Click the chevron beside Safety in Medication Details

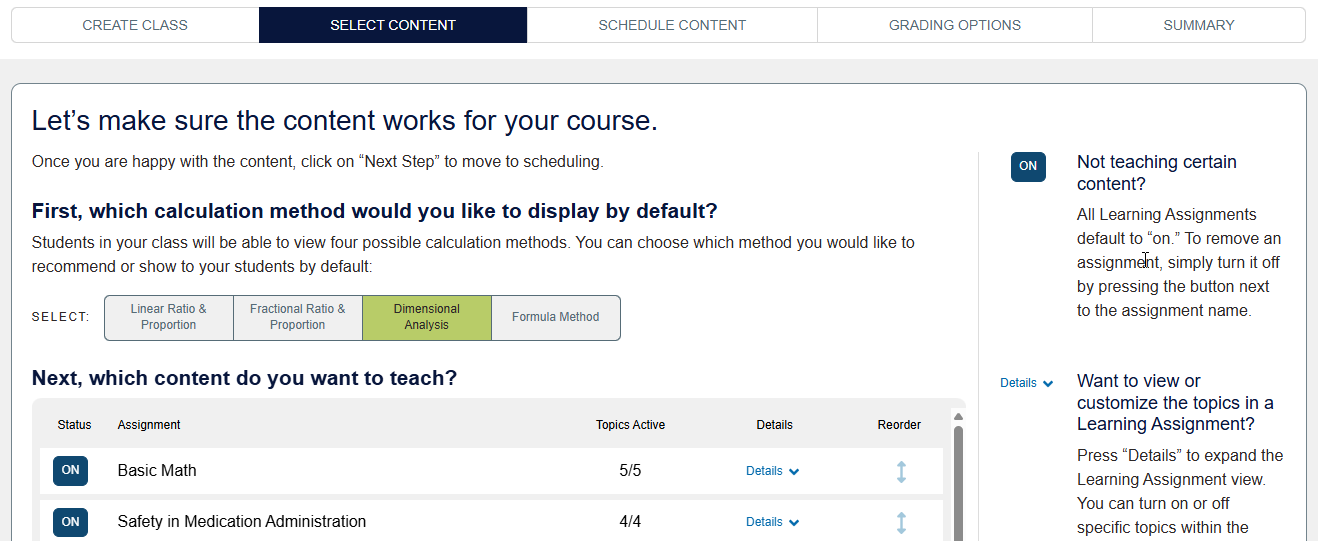point(794,523)
